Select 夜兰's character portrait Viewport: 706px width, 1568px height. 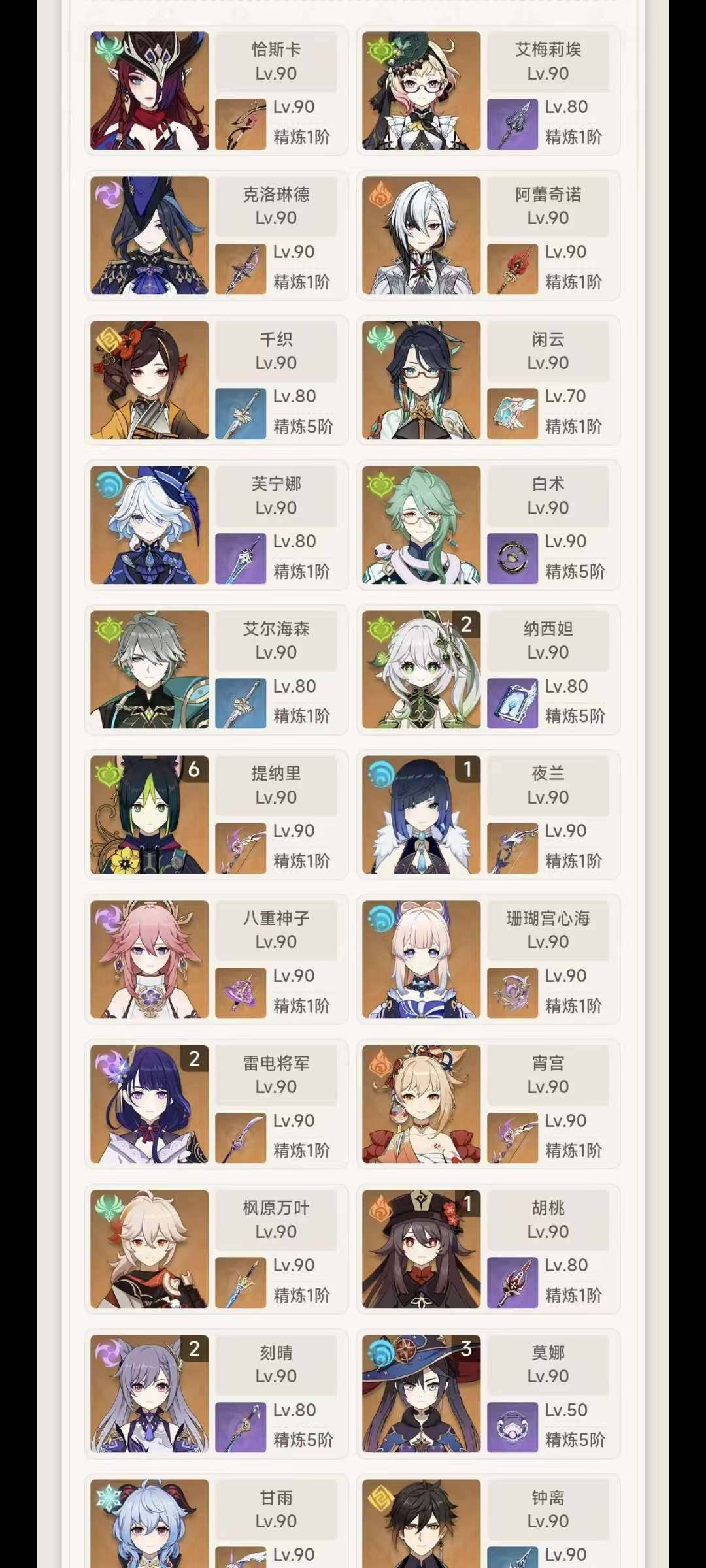422,815
